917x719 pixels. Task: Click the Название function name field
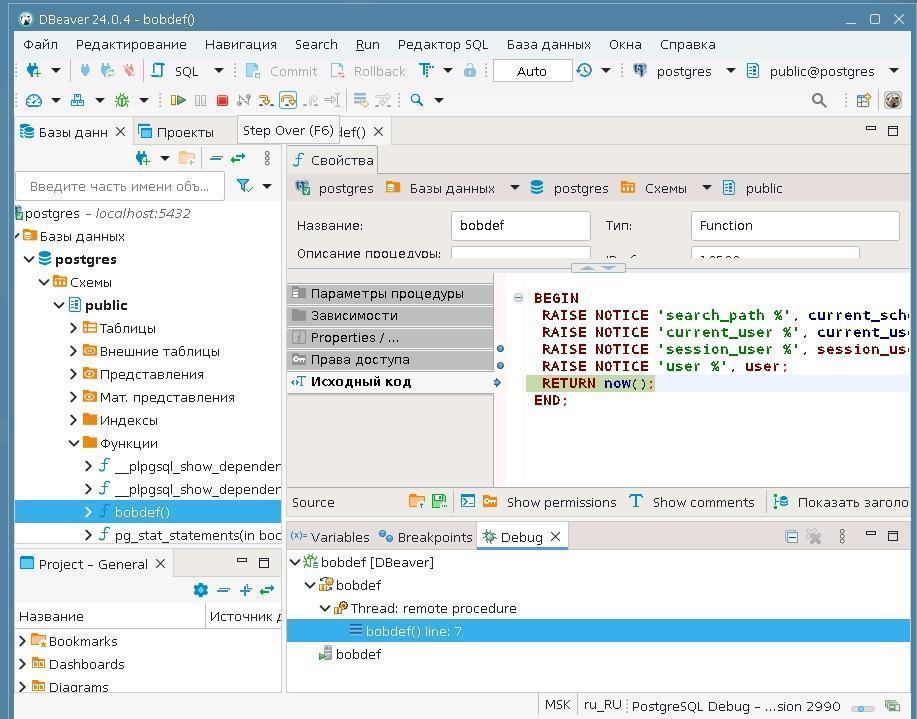[x=520, y=226]
